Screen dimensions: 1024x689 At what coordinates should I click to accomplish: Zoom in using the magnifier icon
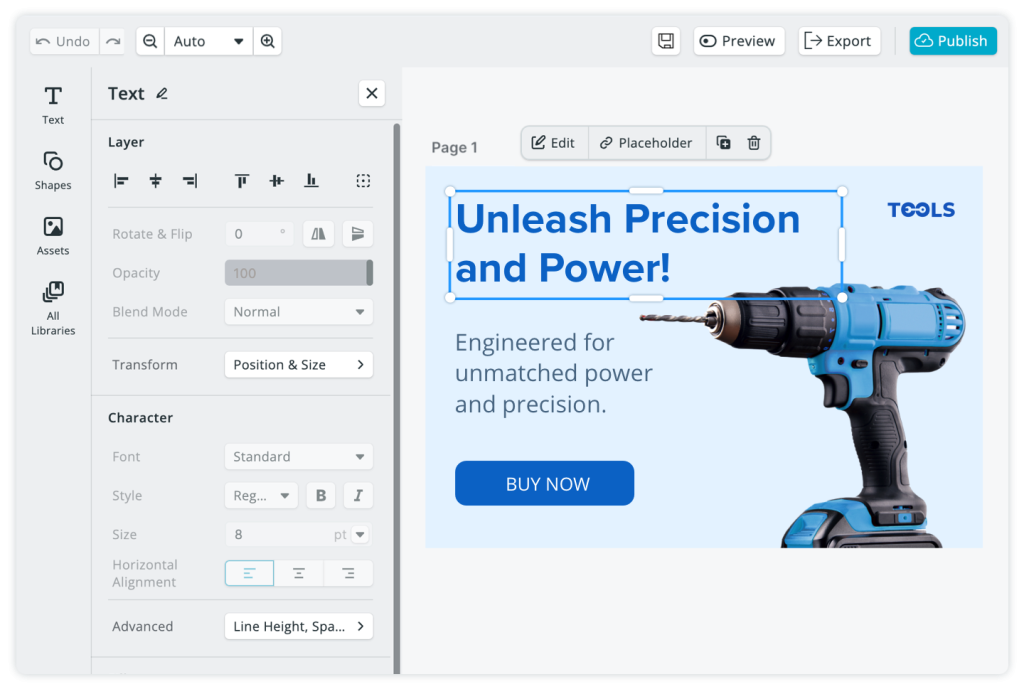pyautogui.click(x=268, y=41)
